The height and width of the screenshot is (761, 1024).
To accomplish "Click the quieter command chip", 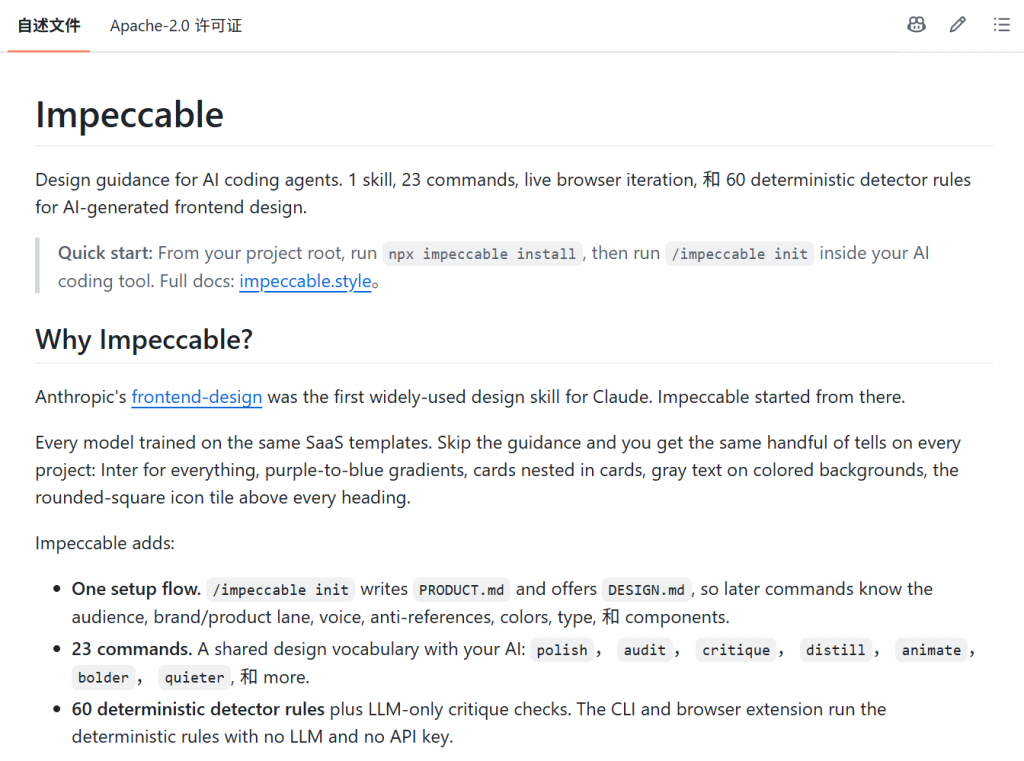I will pos(195,677).
